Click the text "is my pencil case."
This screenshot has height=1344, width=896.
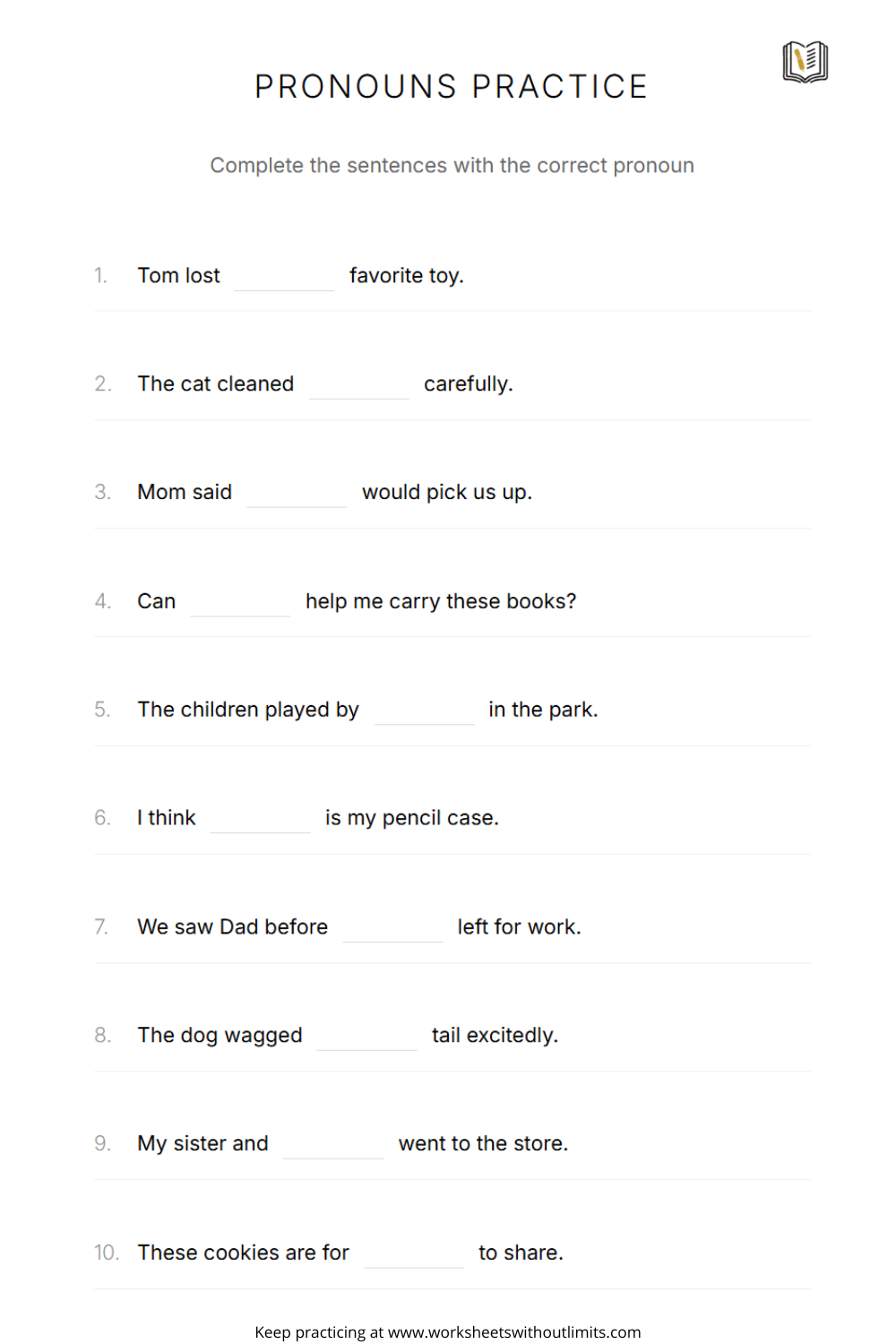click(x=411, y=818)
